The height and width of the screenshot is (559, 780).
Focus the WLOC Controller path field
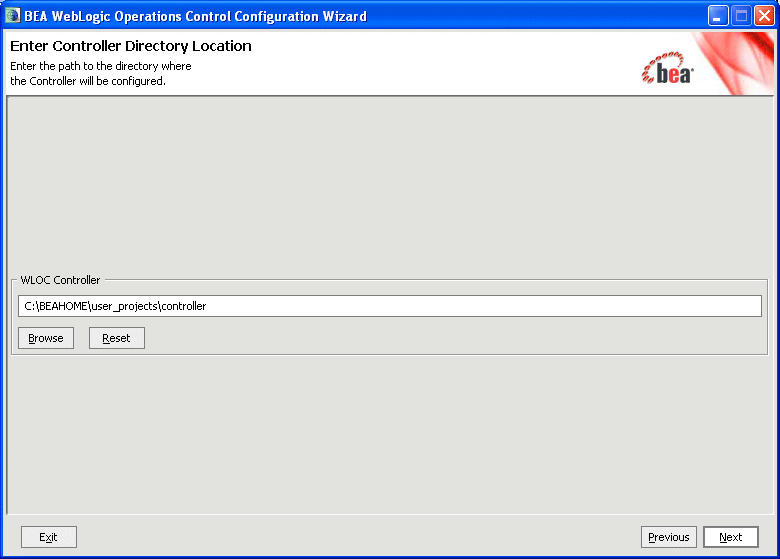pyautogui.click(x=390, y=306)
